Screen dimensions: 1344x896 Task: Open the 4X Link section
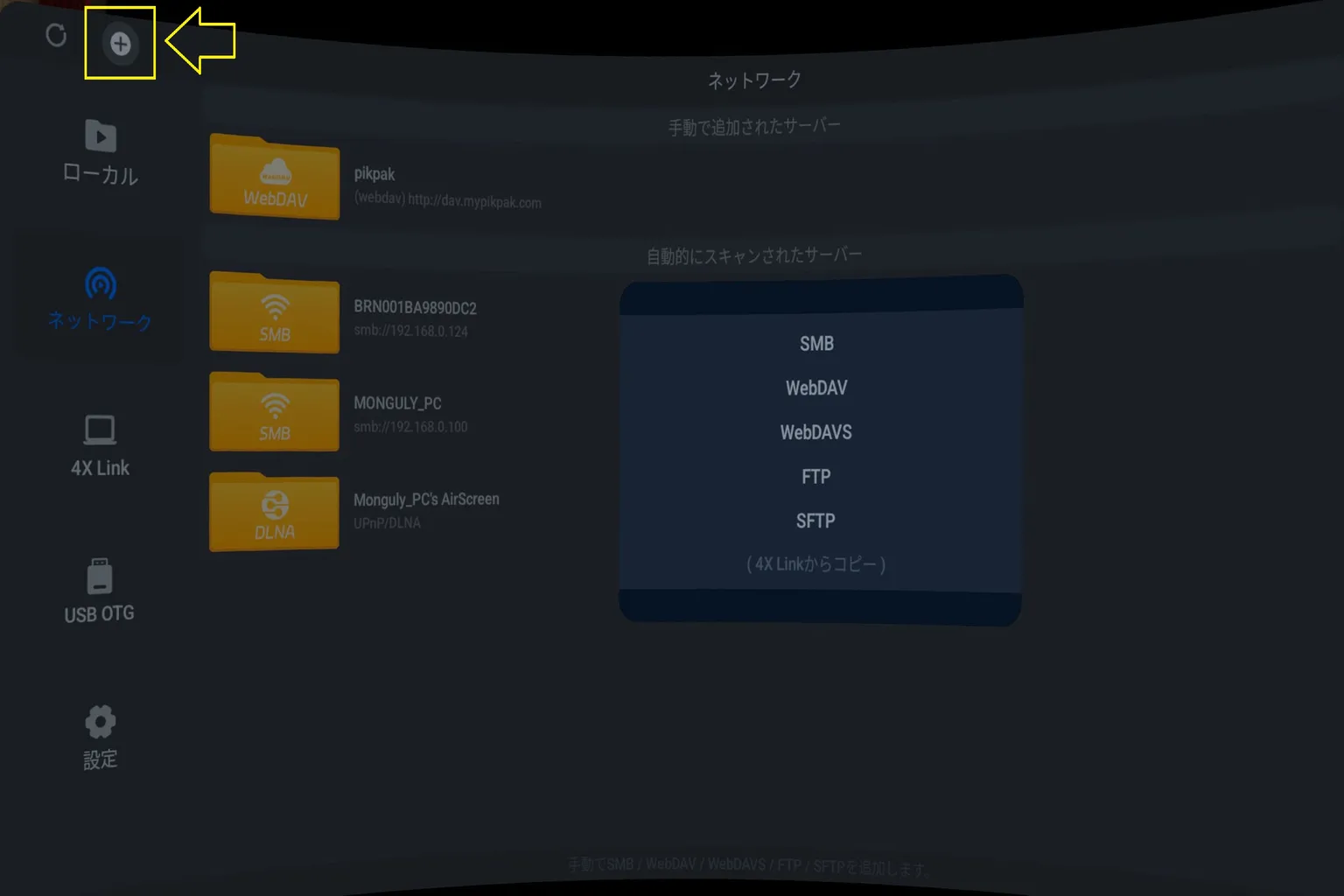(x=100, y=446)
